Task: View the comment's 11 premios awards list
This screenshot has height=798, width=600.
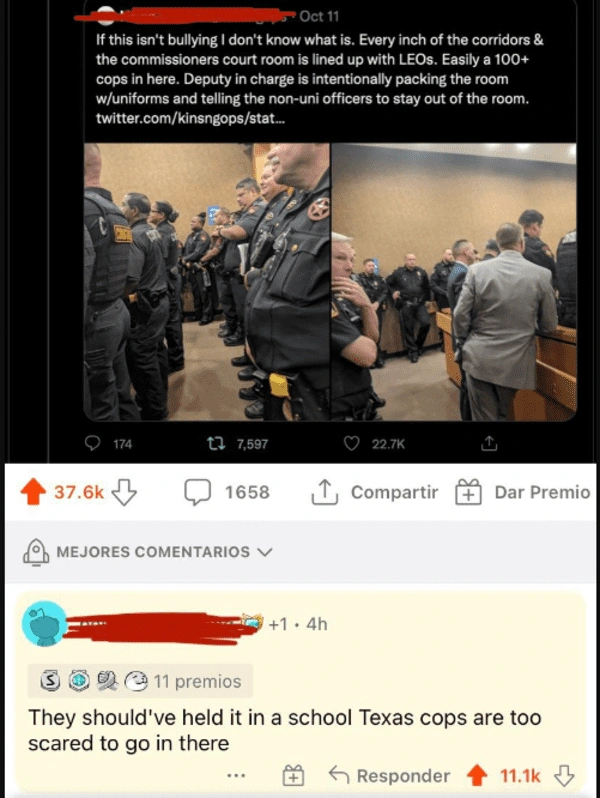Action: [x=140, y=681]
